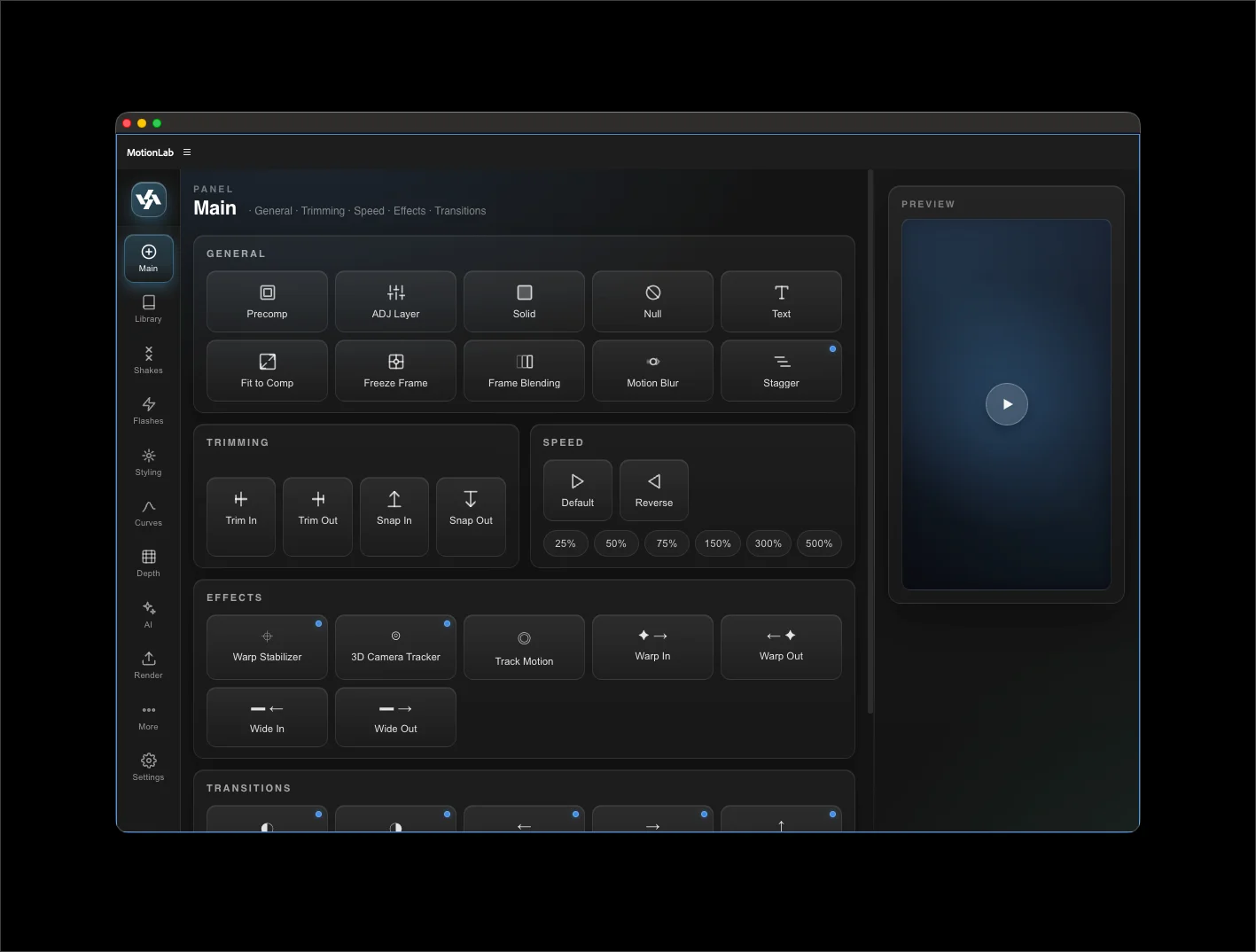Click the main panel vertical scrollbar

870,441
